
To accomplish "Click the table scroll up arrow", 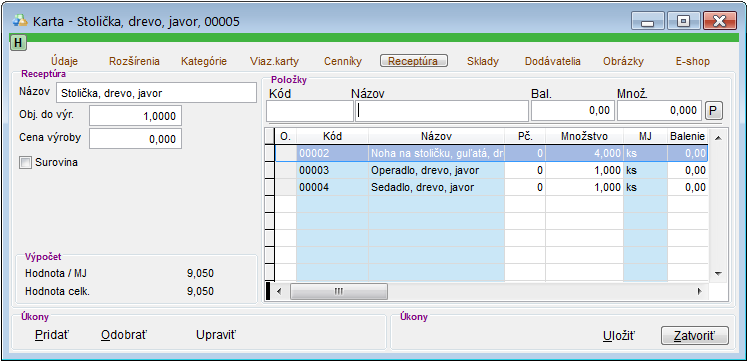I will [718, 138].
